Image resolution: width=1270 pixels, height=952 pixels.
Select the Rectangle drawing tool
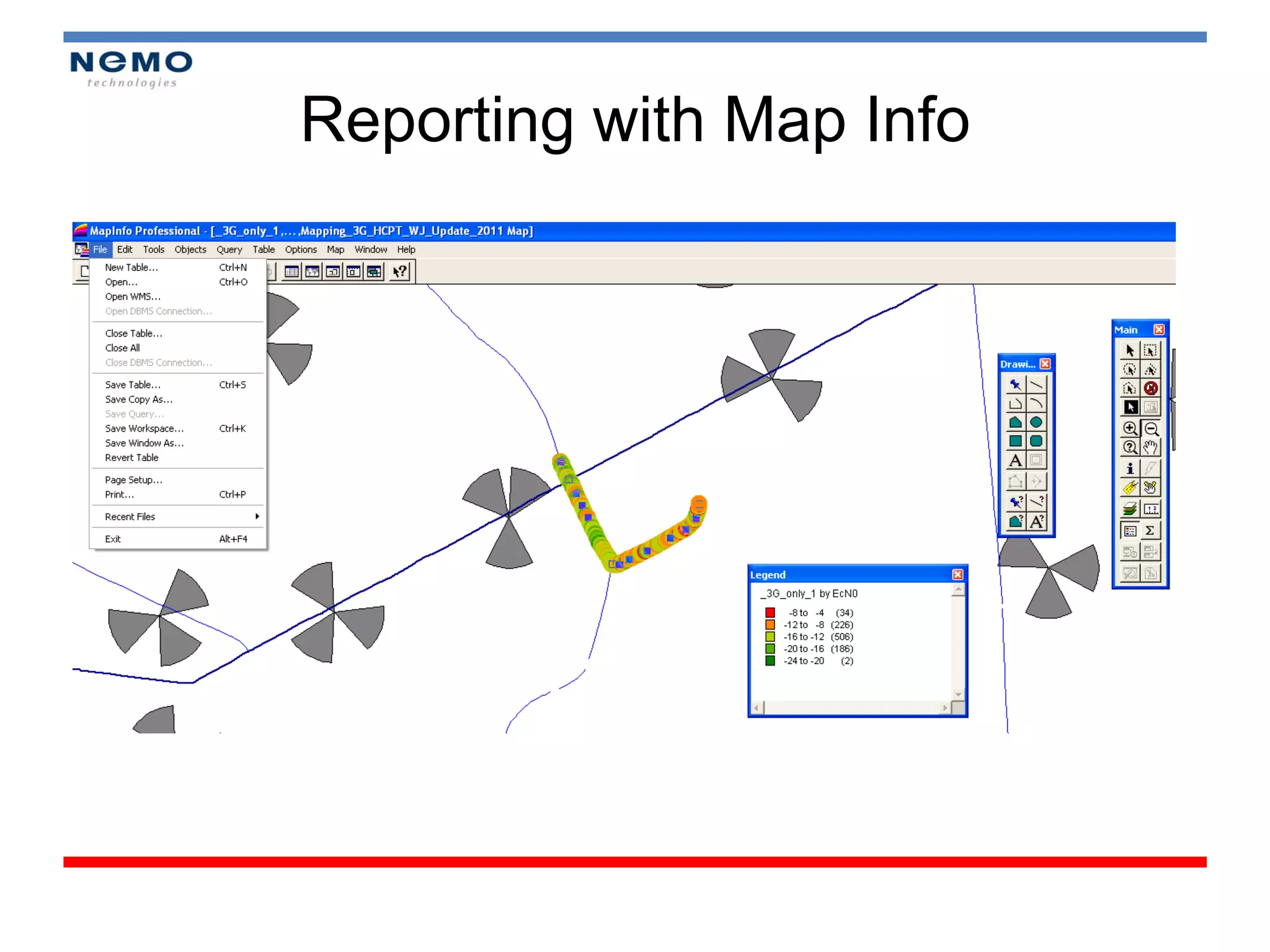coord(1015,441)
